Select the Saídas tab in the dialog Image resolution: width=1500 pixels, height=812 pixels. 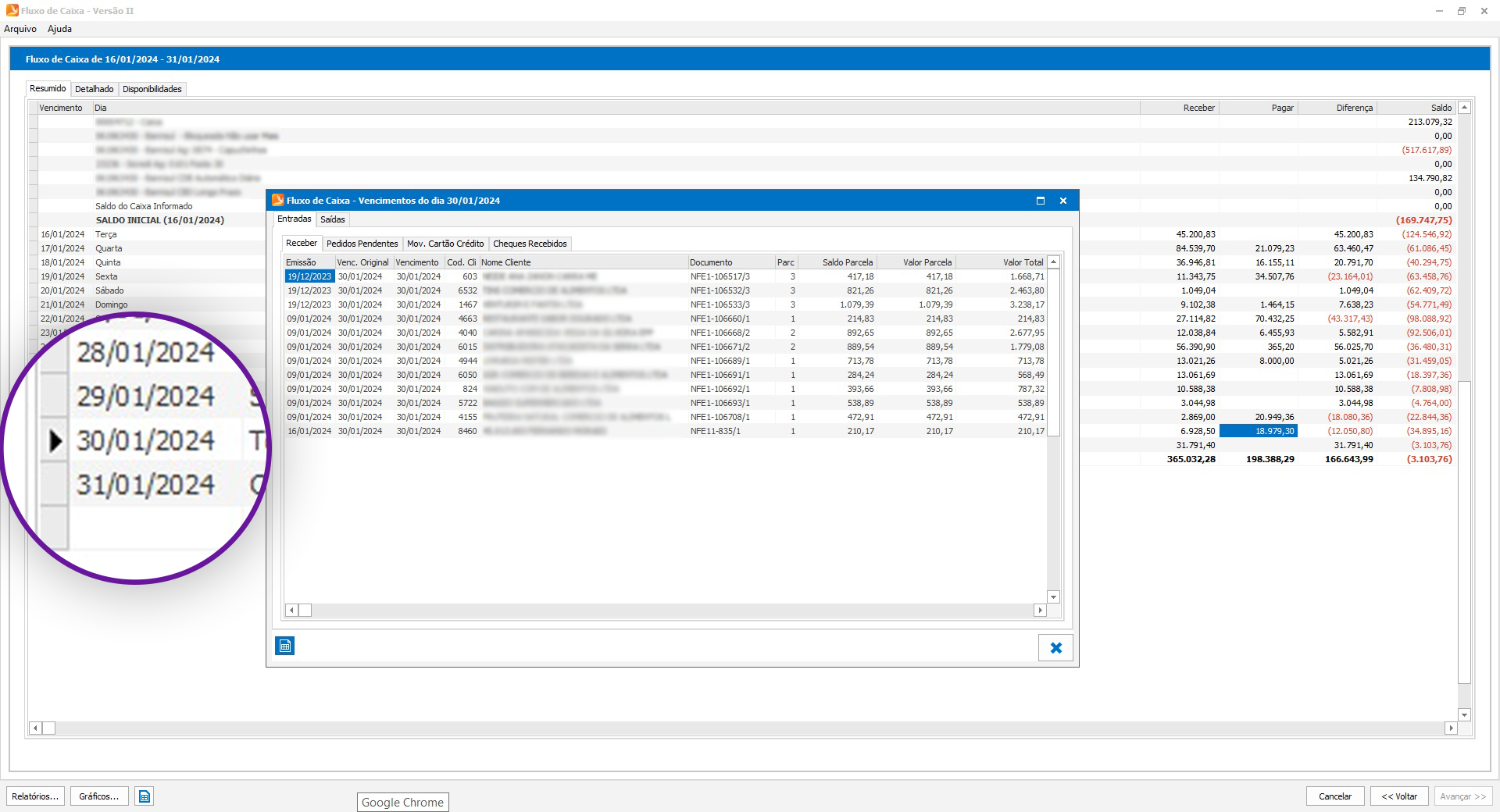tap(333, 219)
